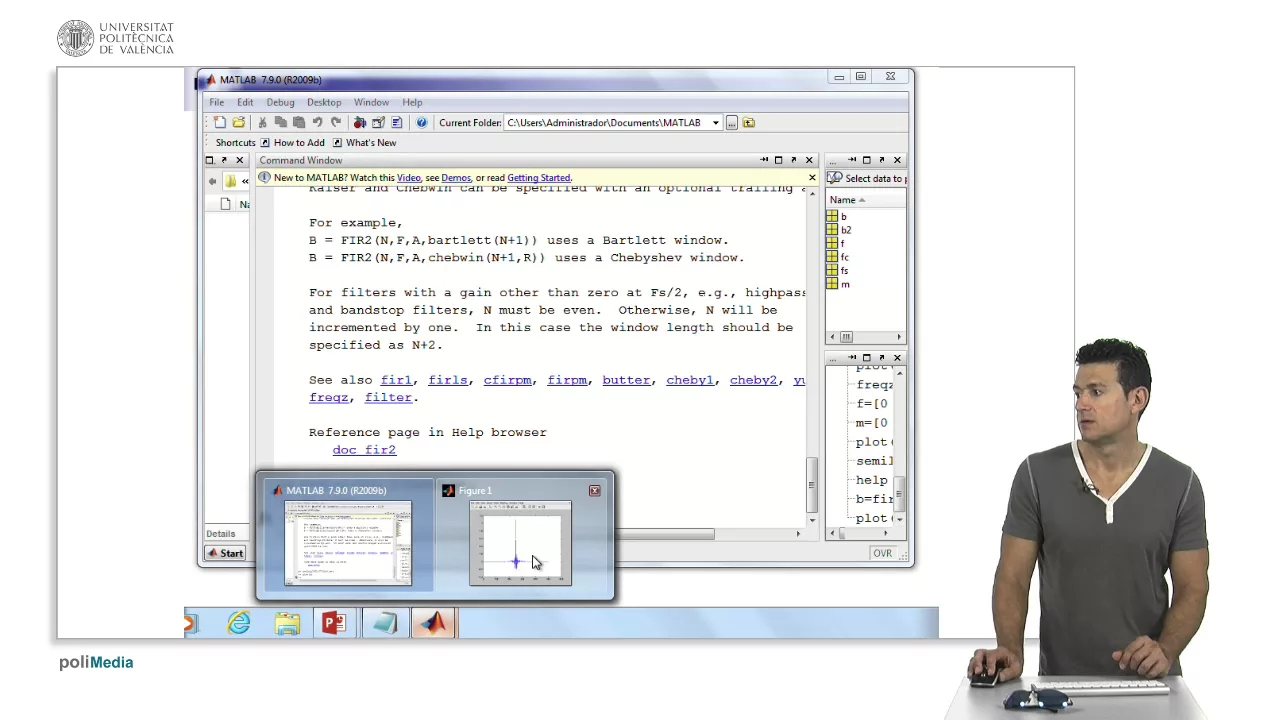Undock the Command Window panel
The width and height of the screenshot is (1280, 720).
794,160
